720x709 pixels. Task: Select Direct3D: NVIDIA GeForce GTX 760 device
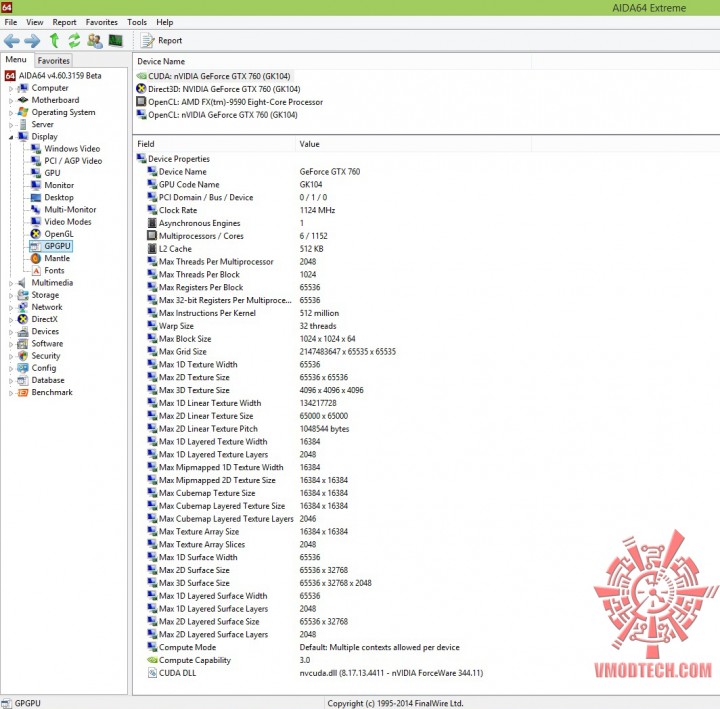pyautogui.click(x=219, y=89)
